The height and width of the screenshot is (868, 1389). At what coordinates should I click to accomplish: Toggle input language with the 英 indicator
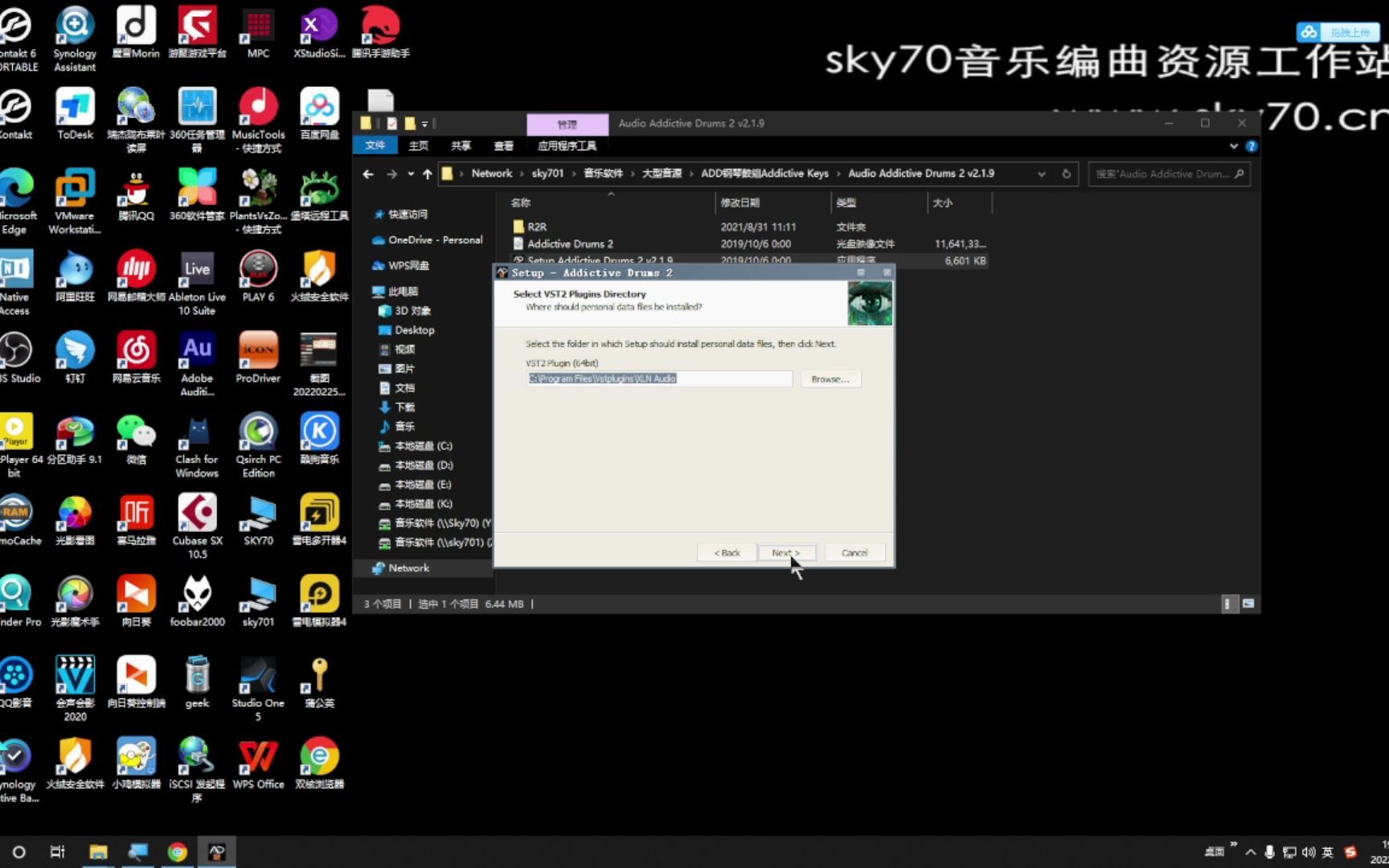[x=1328, y=851]
